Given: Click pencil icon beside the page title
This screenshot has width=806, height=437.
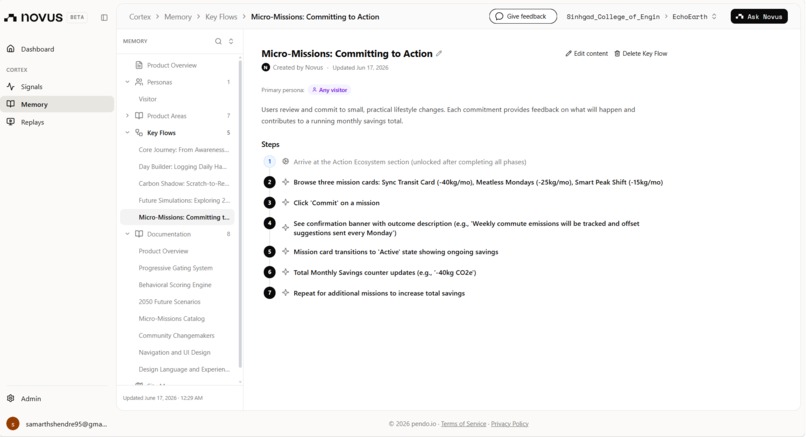Looking at the screenshot, I should click(x=439, y=53).
